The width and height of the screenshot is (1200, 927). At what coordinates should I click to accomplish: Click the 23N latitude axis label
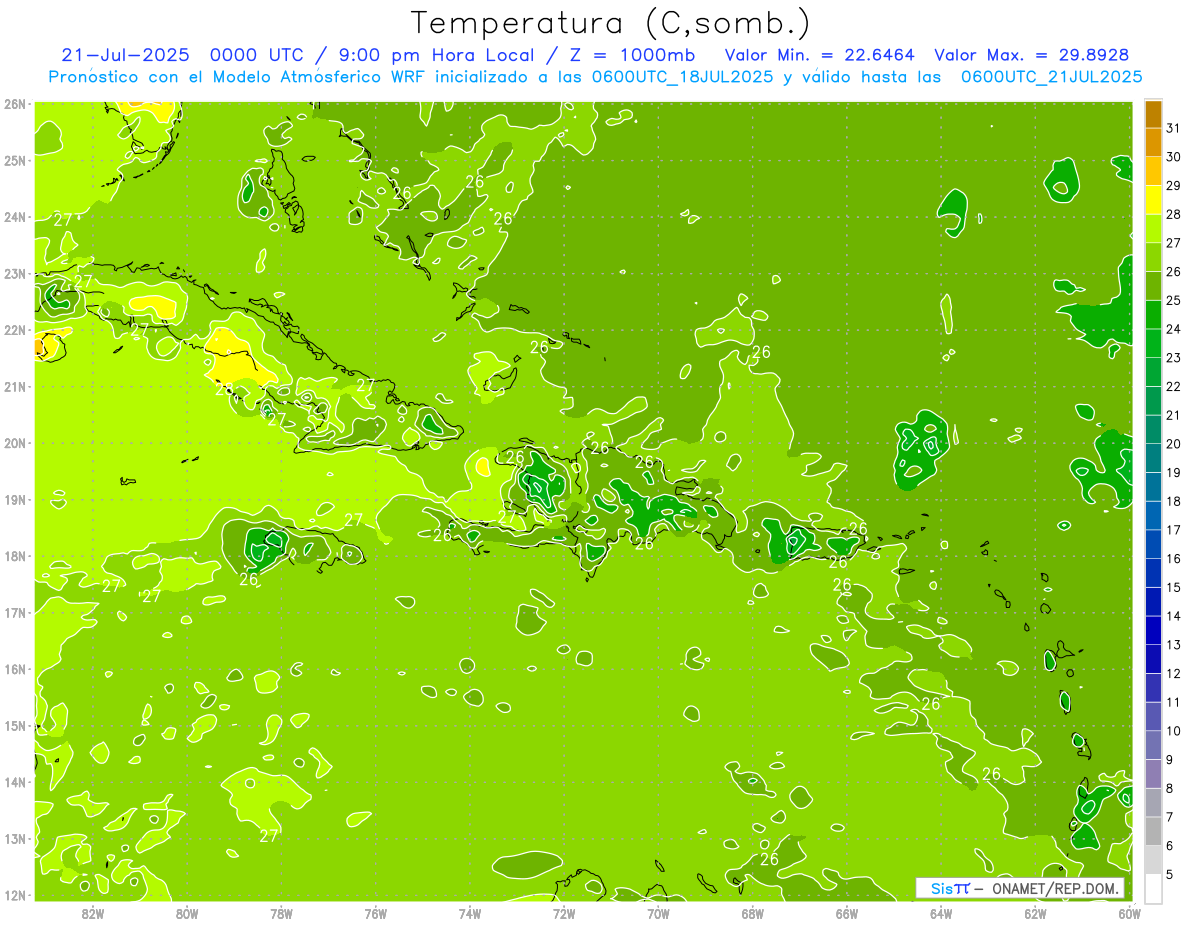[14, 273]
